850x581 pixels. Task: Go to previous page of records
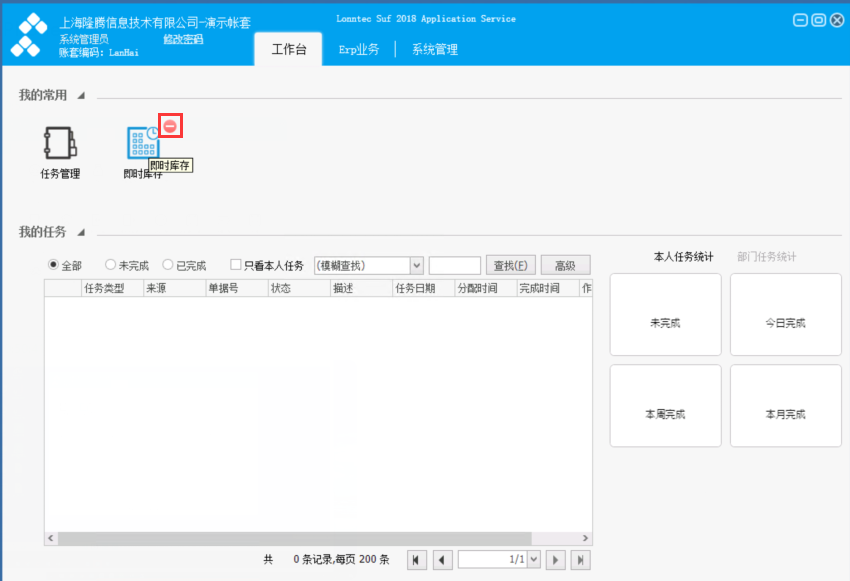click(442, 560)
